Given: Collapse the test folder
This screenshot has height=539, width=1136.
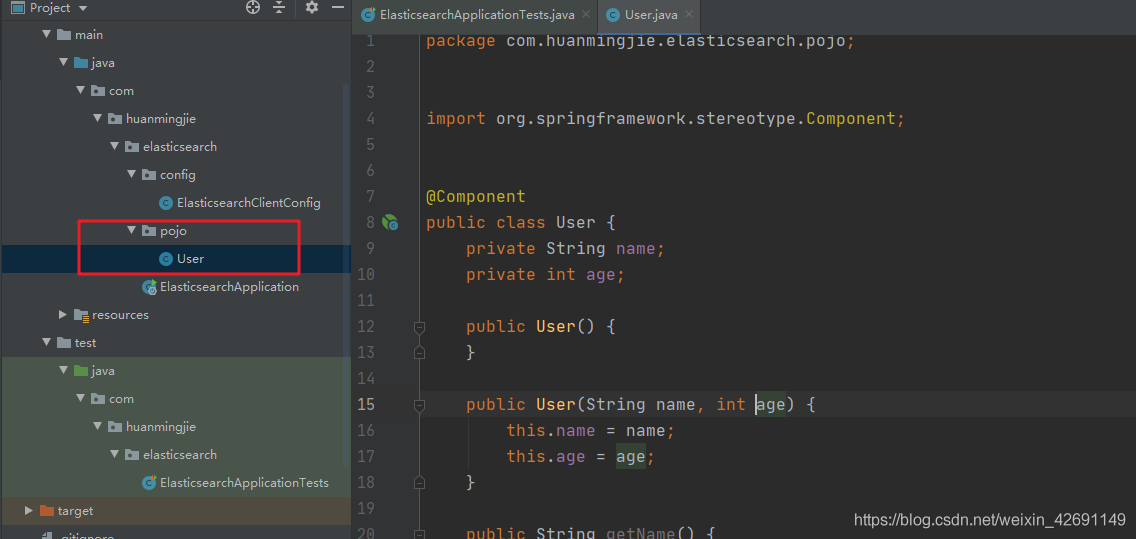Looking at the screenshot, I should coord(46,343).
